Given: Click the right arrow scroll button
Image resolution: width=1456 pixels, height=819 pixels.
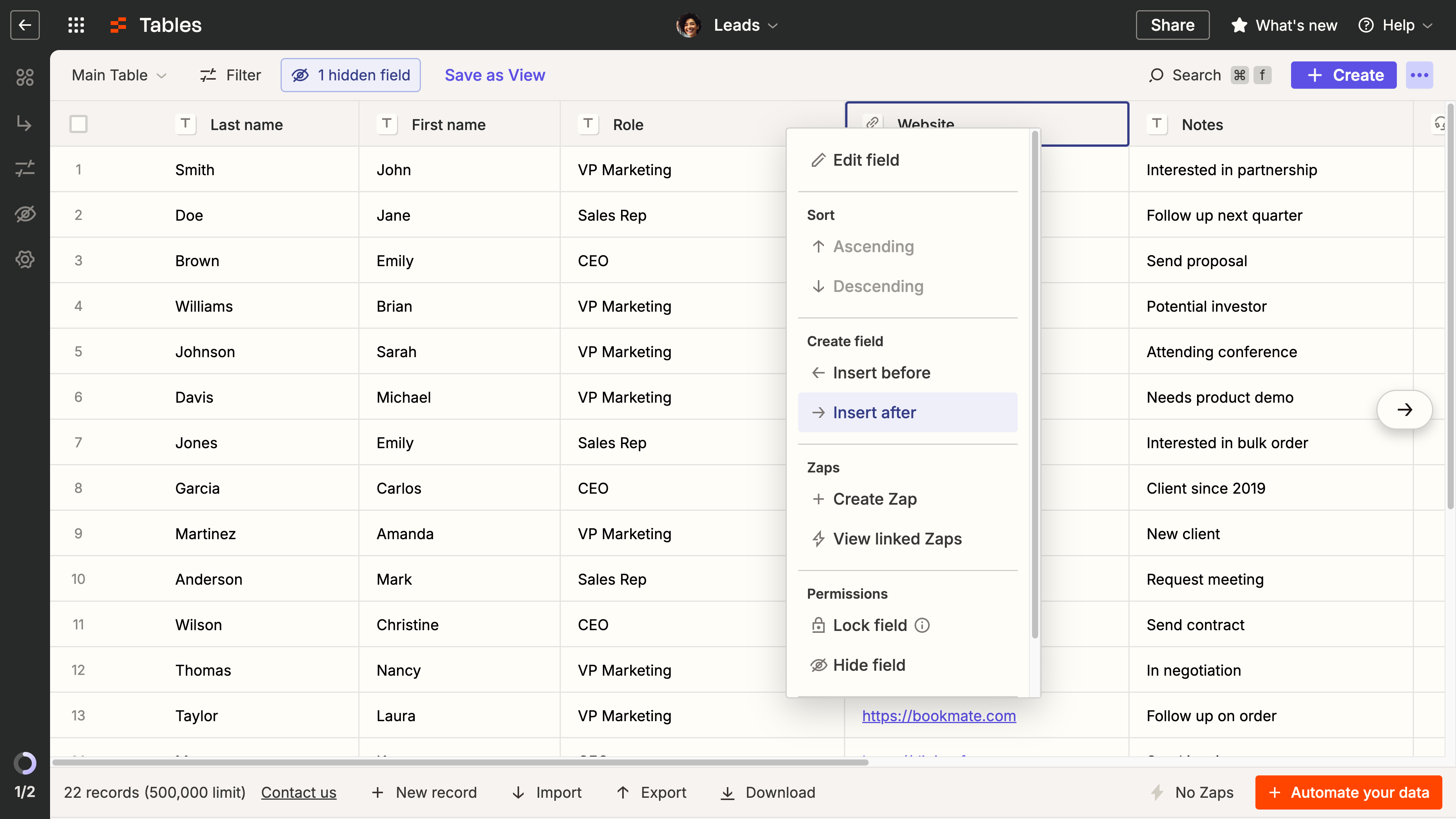Looking at the screenshot, I should click(1404, 410).
